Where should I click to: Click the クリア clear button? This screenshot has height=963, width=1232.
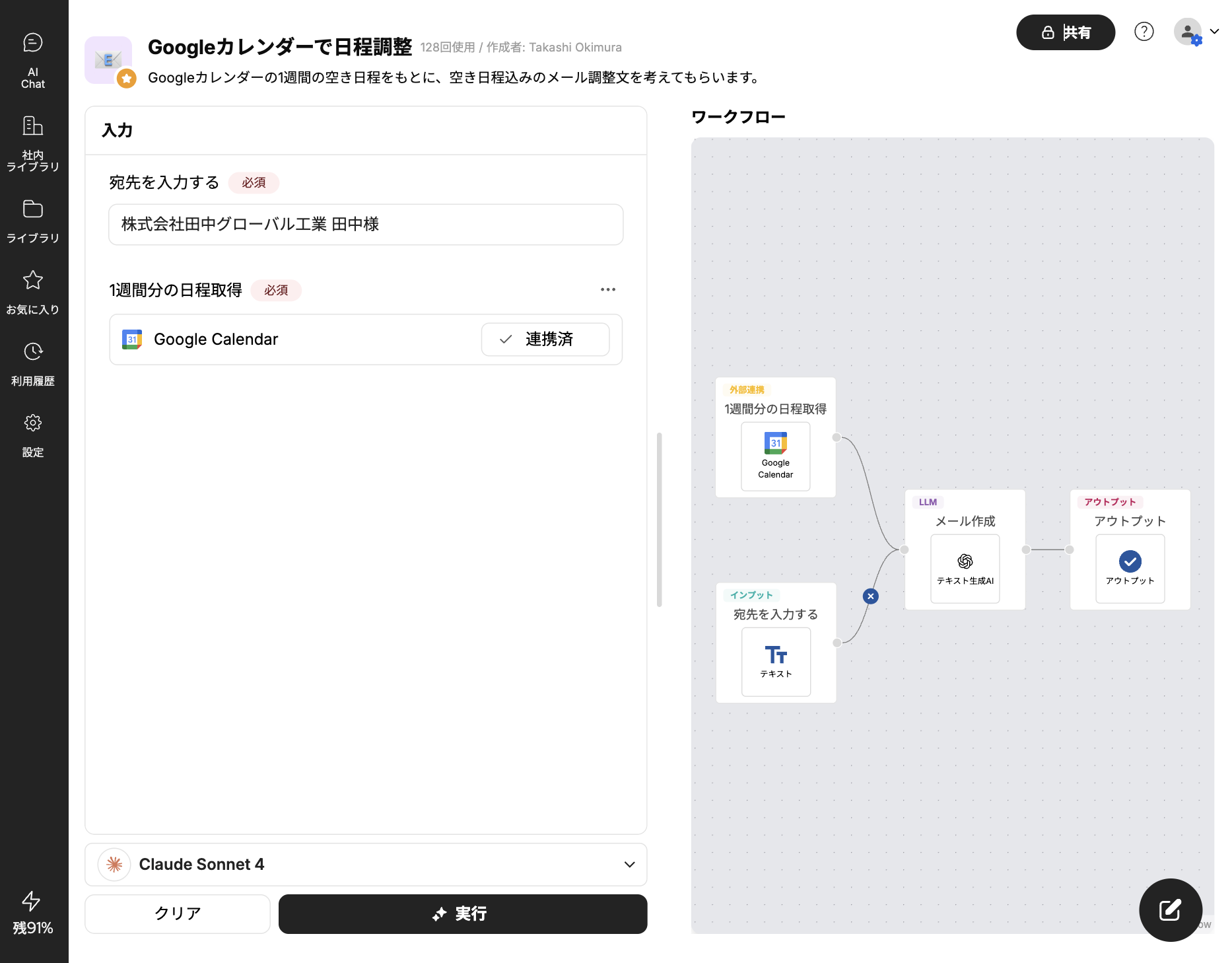point(178,913)
